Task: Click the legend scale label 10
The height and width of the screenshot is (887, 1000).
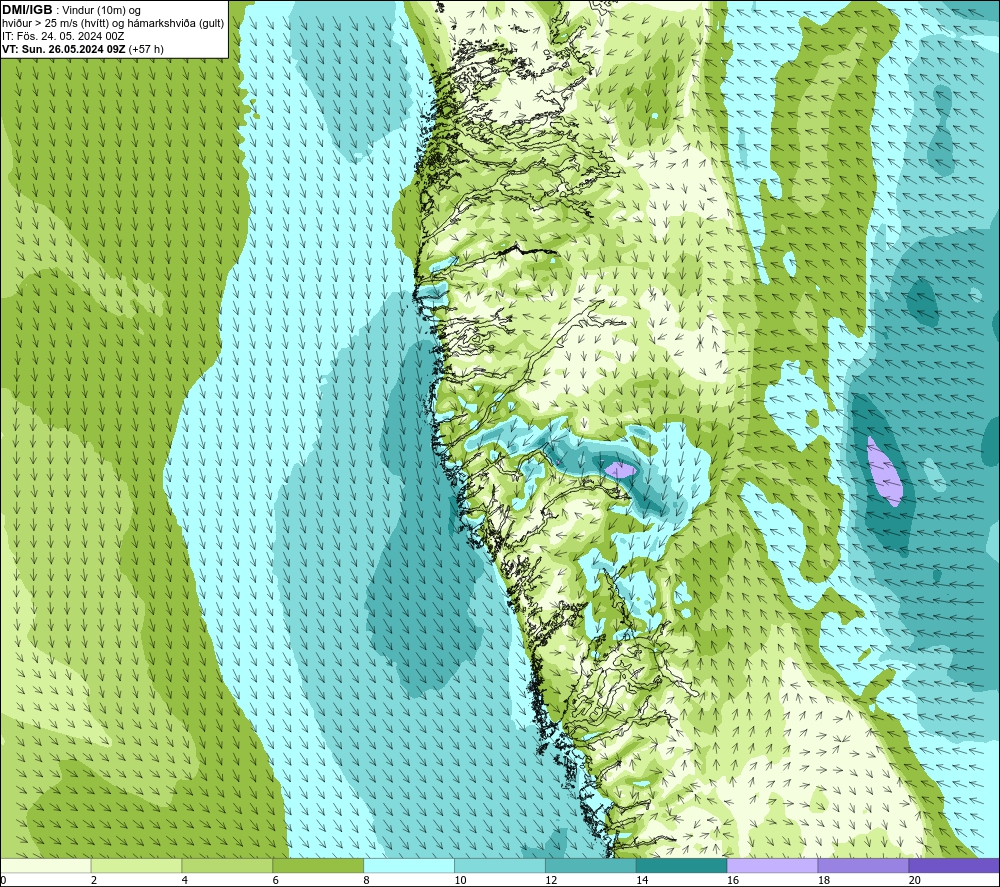Action: pyautogui.click(x=460, y=880)
